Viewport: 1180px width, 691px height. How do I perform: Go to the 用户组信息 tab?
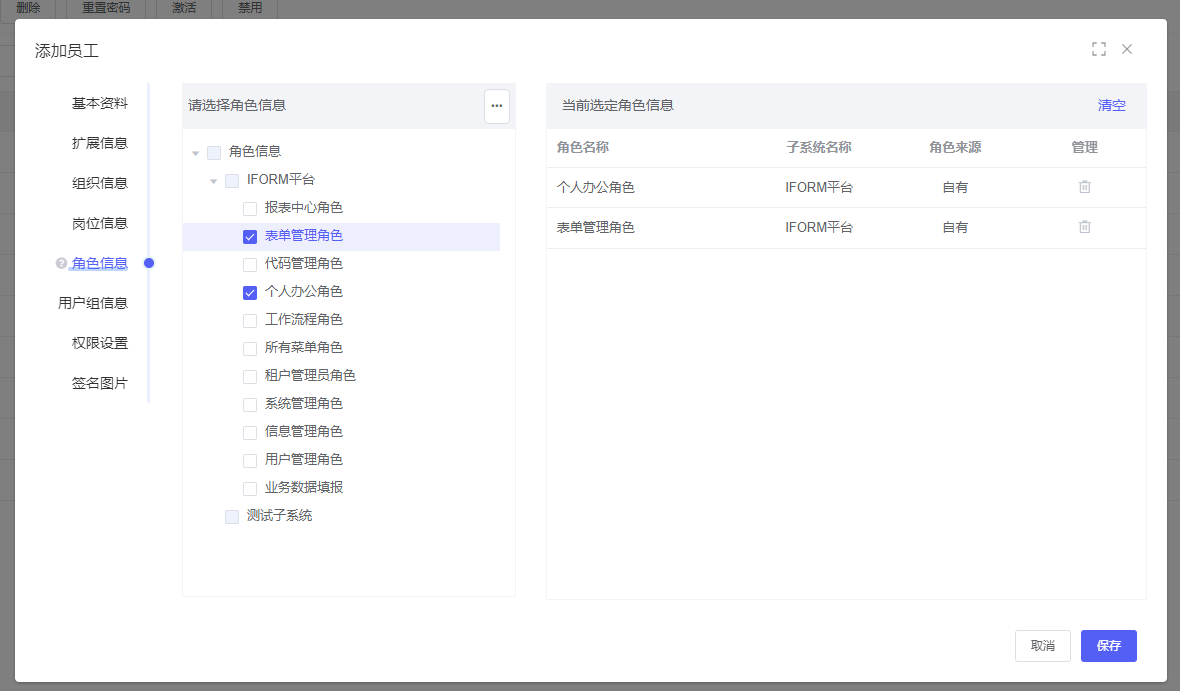click(x=93, y=303)
